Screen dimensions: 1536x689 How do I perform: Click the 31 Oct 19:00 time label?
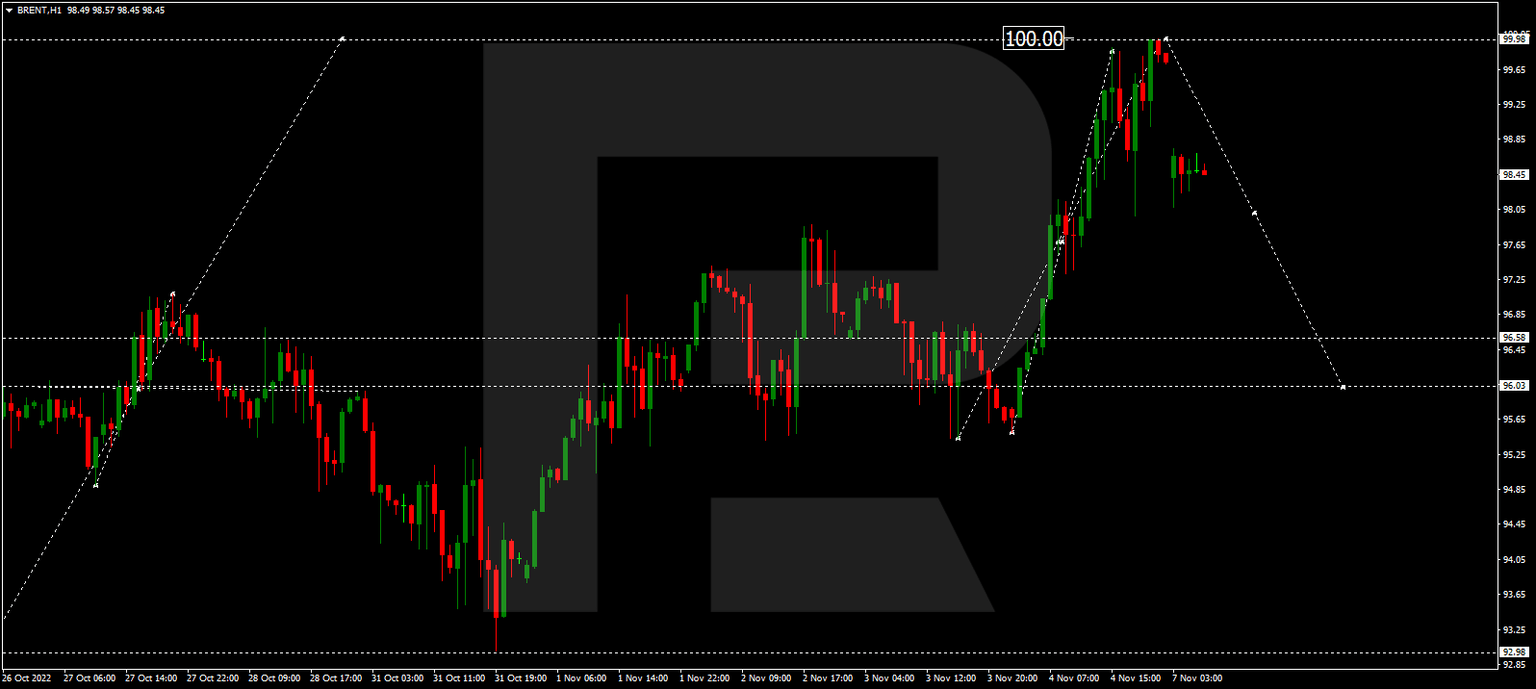(x=522, y=678)
